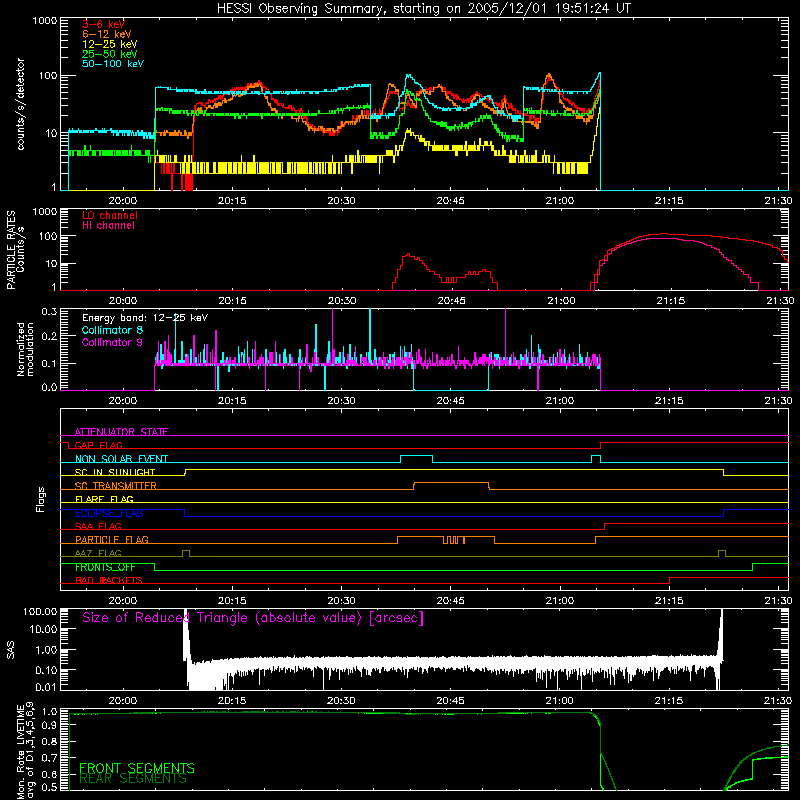Click the SAS axis label
The height and width of the screenshot is (800, 800).
(x=10, y=650)
